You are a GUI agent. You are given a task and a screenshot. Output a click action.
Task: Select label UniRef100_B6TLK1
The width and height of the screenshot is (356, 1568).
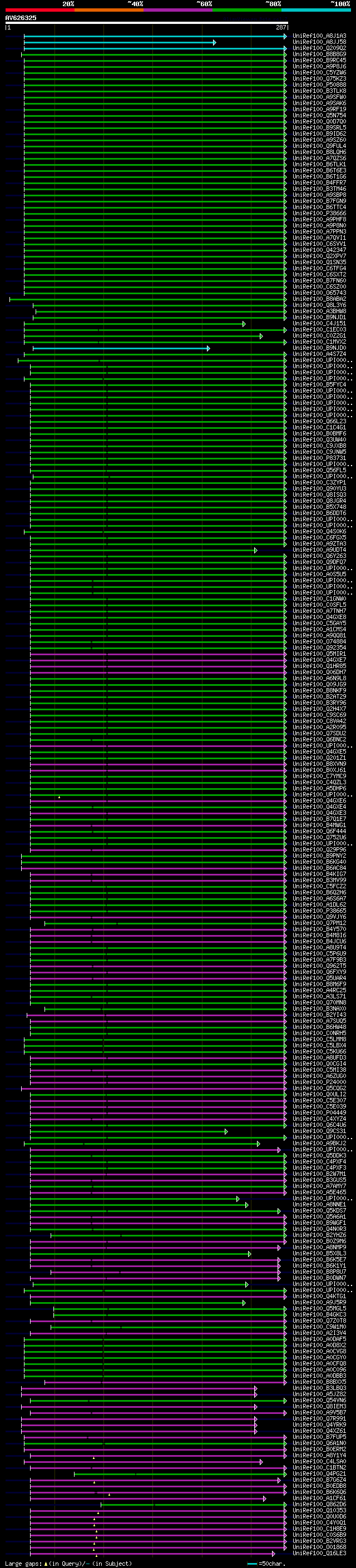tap(319, 165)
